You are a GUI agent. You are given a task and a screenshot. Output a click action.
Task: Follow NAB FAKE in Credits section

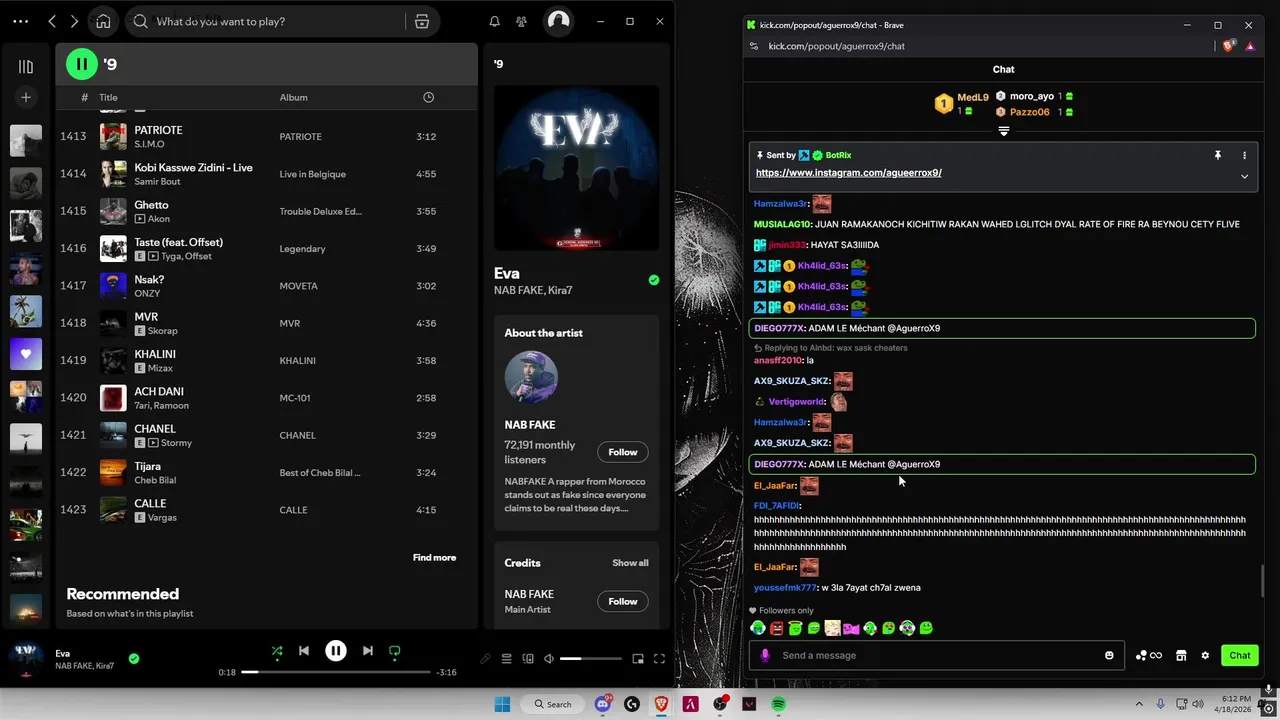point(622,601)
